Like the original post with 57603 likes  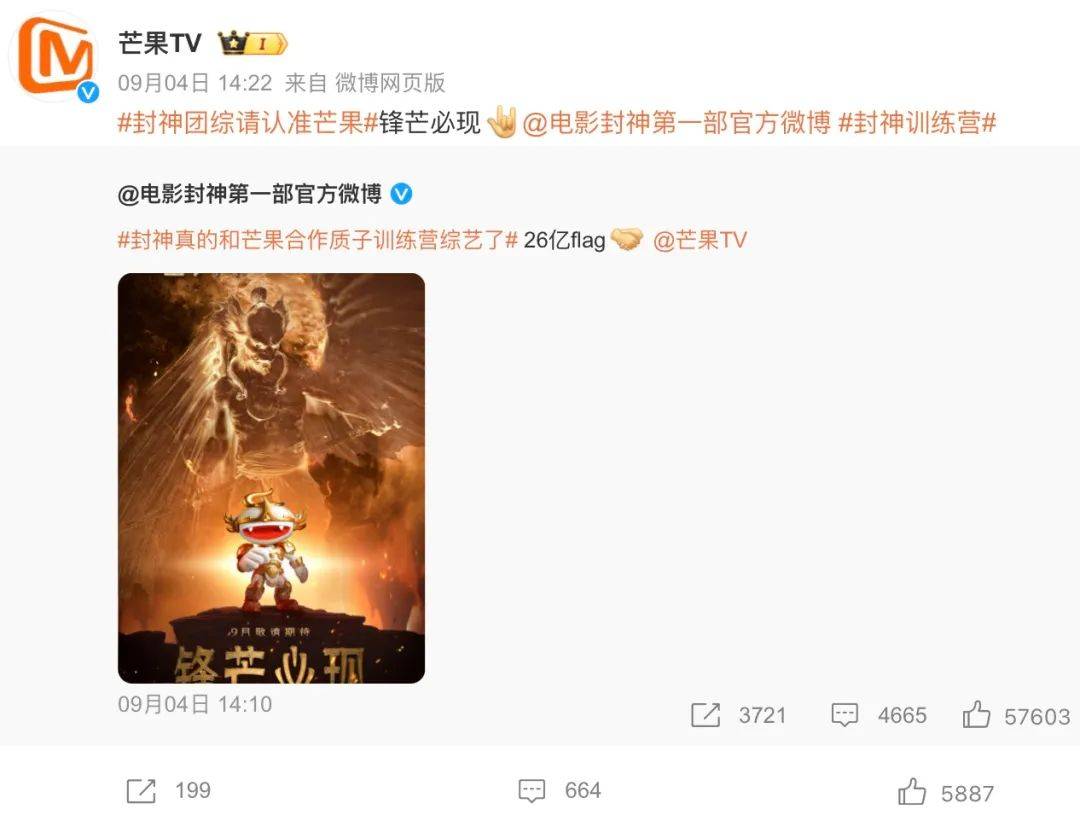coord(976,714)
